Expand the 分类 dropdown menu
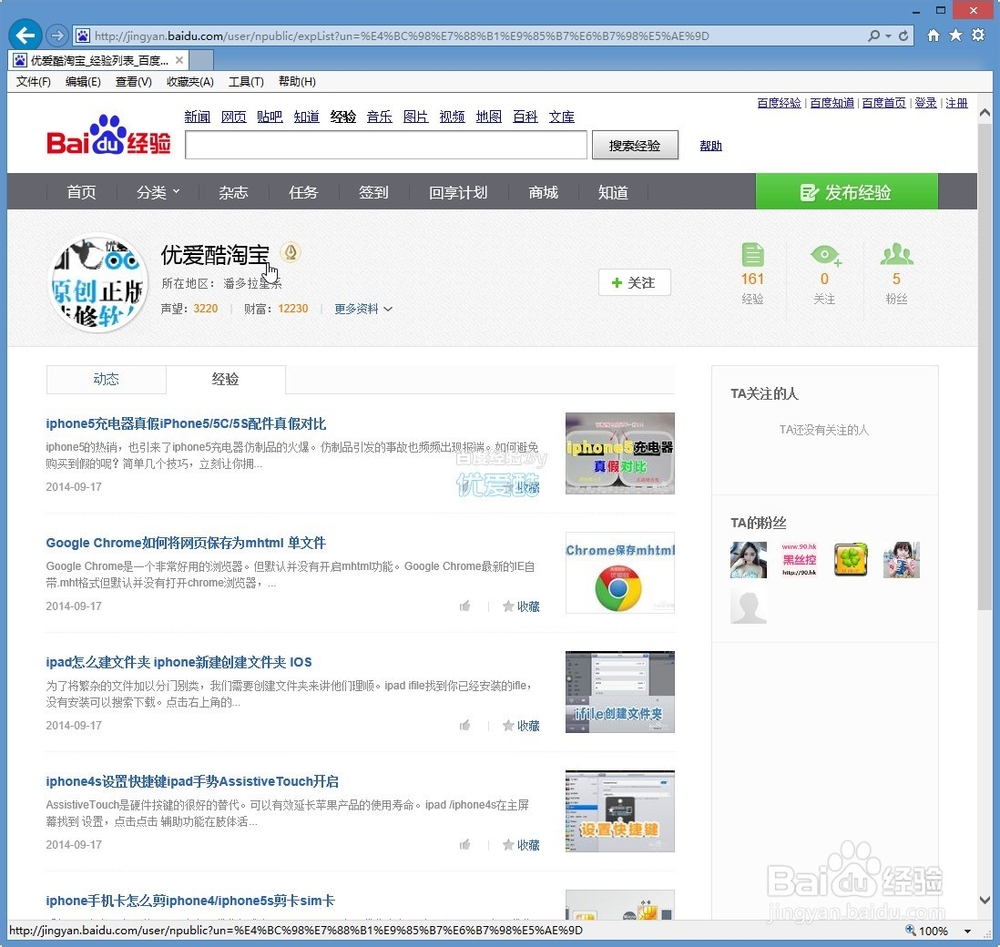Image resolution: width=1000 pixels, height=947 pixels. tap(157, 191)
